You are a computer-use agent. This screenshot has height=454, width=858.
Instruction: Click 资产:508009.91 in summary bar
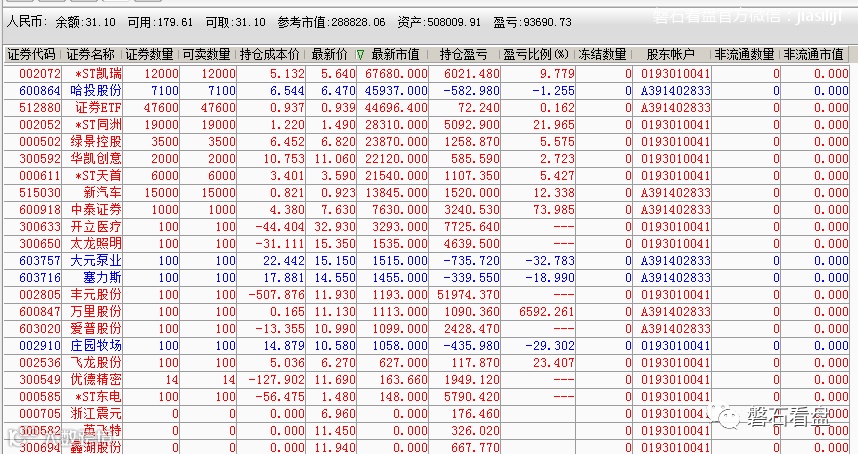point(439,22)
